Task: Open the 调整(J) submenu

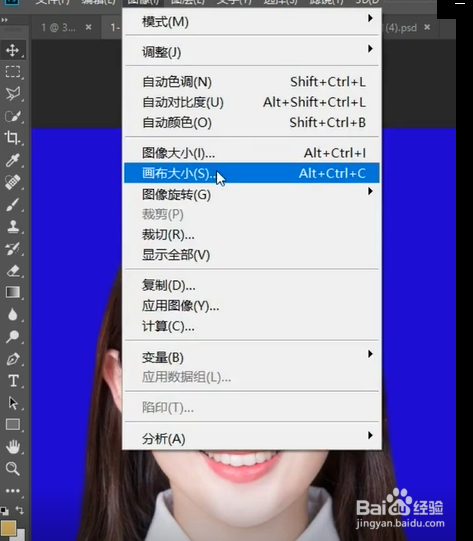Action: (x=252, y=52)
